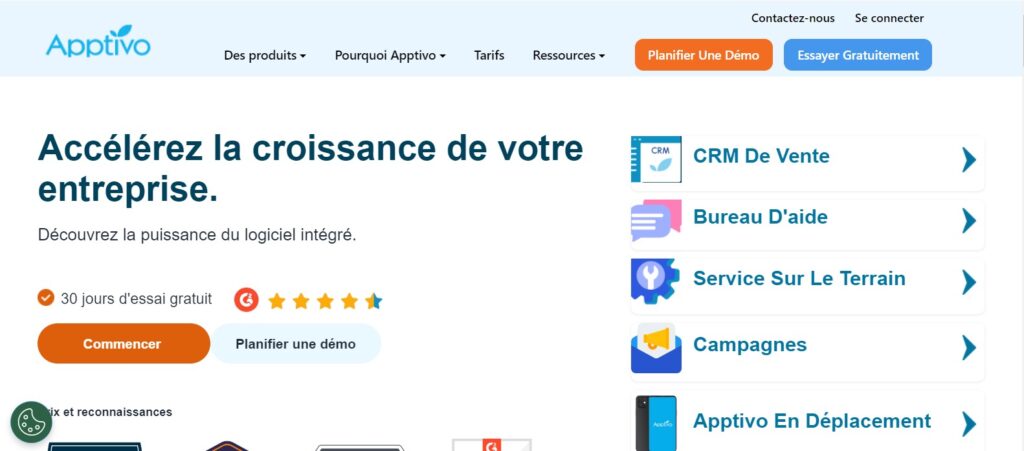Image resolution: width=1024 pixels, height=451 pixels.
Task: Select the Apptivo En Déplacement title
Action: [812, 421]
